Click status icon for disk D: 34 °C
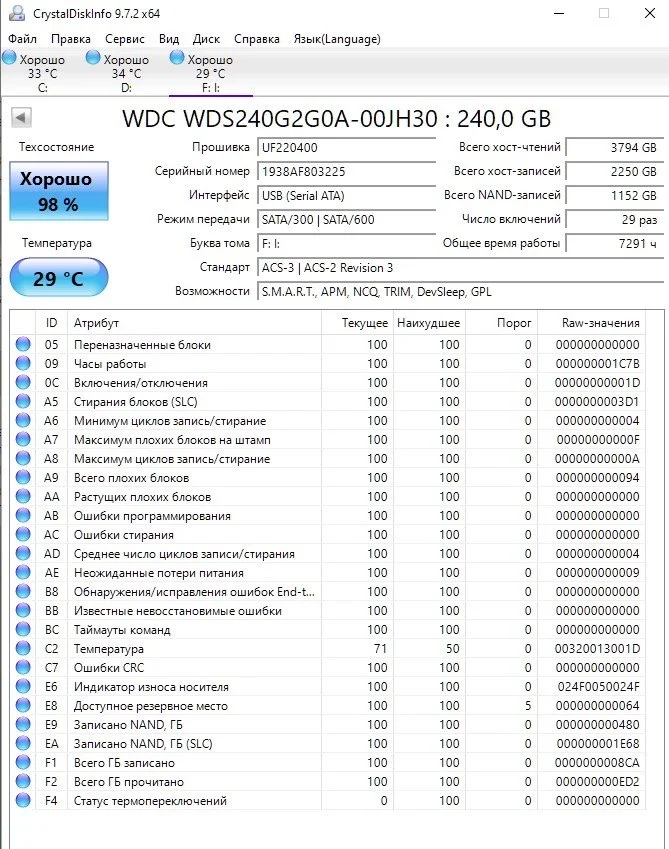669x849 pixels. click(x=93, y=57)
